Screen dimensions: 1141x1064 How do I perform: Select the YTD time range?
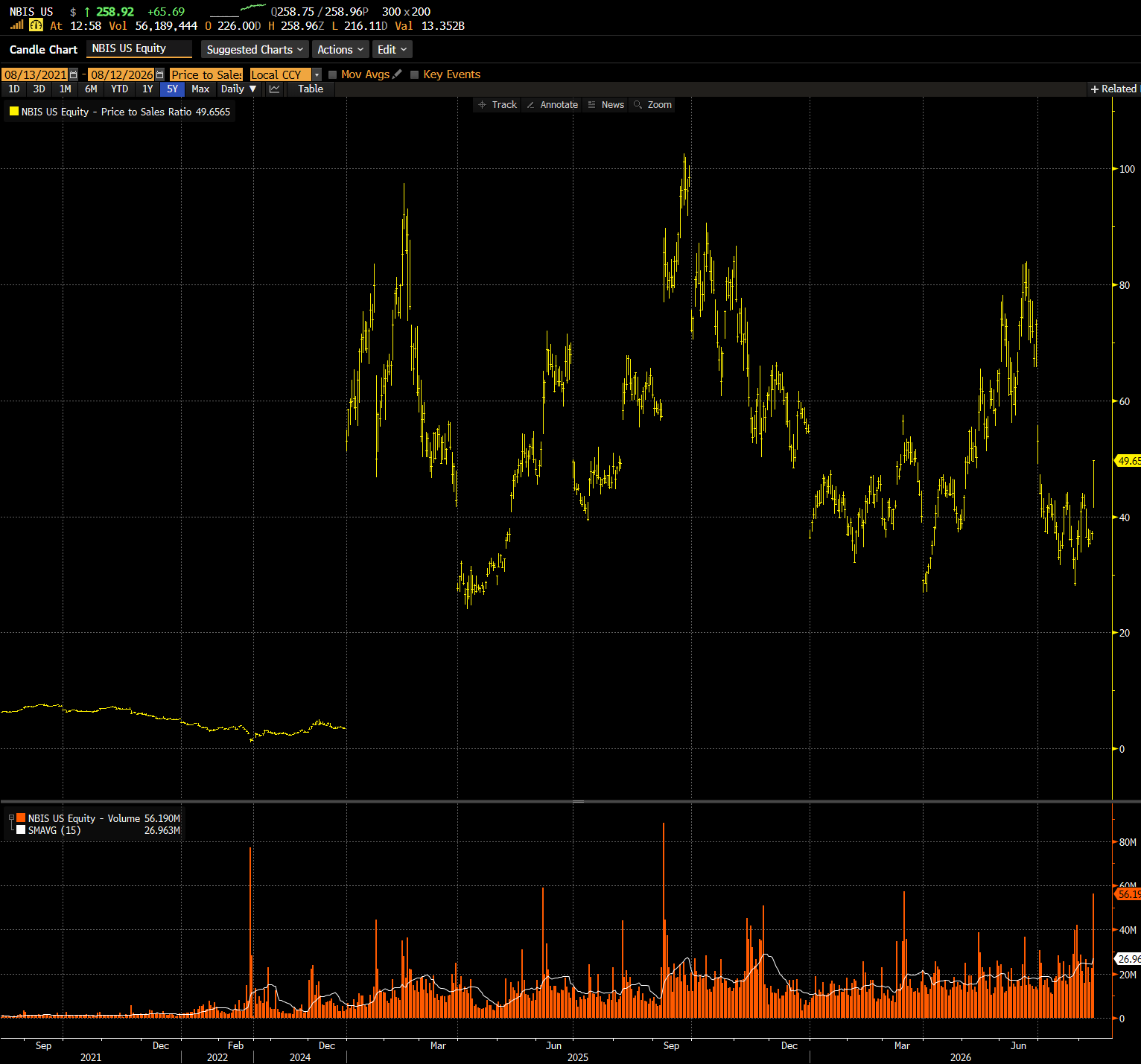[119, 89]
